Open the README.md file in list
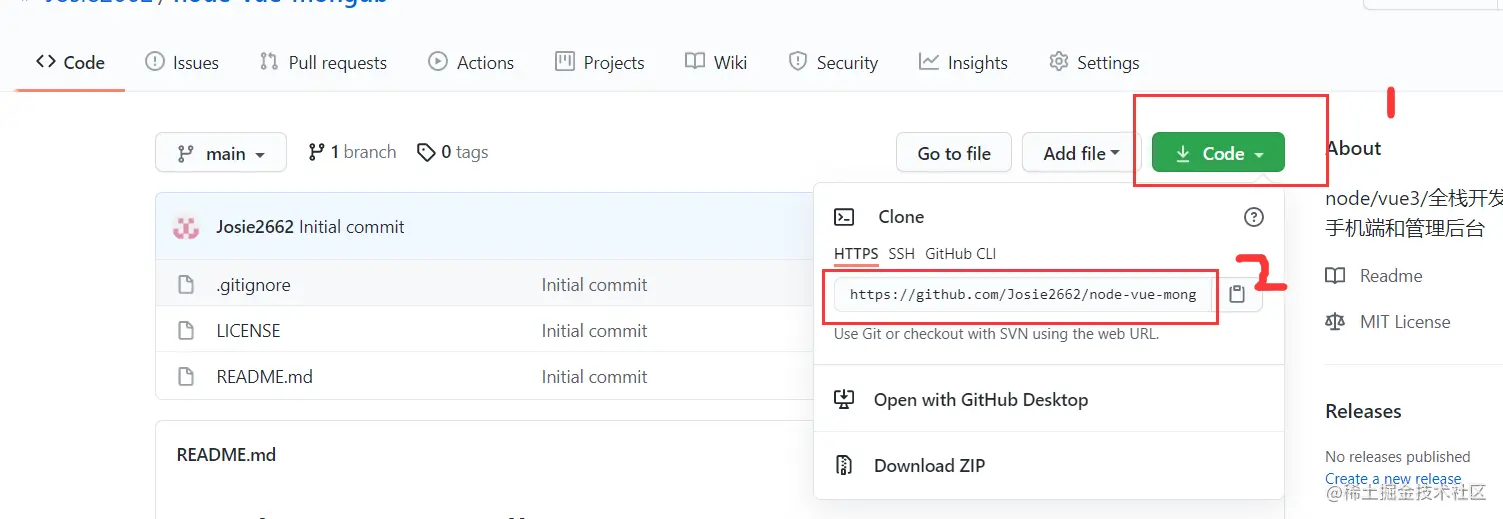 click(264, 377)
